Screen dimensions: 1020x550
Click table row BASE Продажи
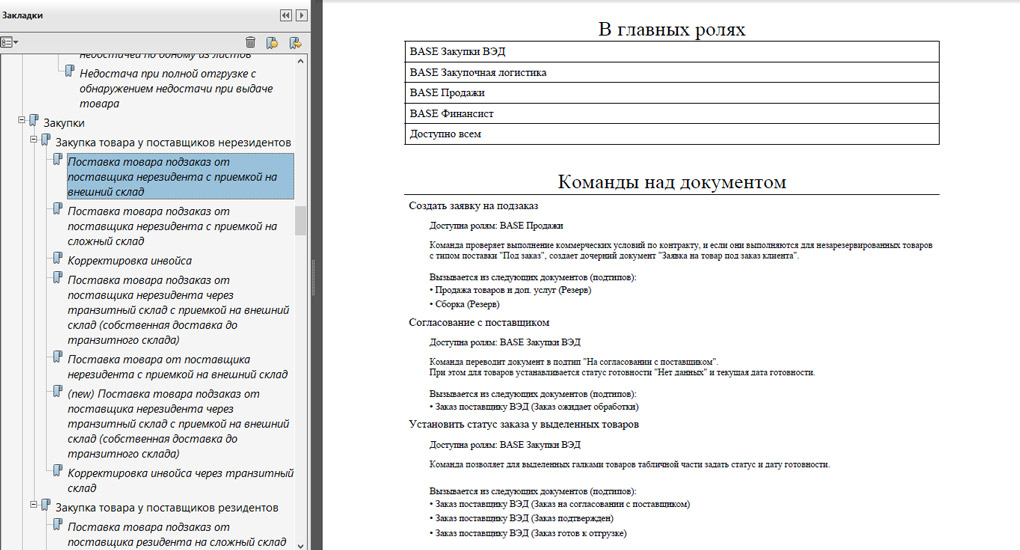(671, 92)
